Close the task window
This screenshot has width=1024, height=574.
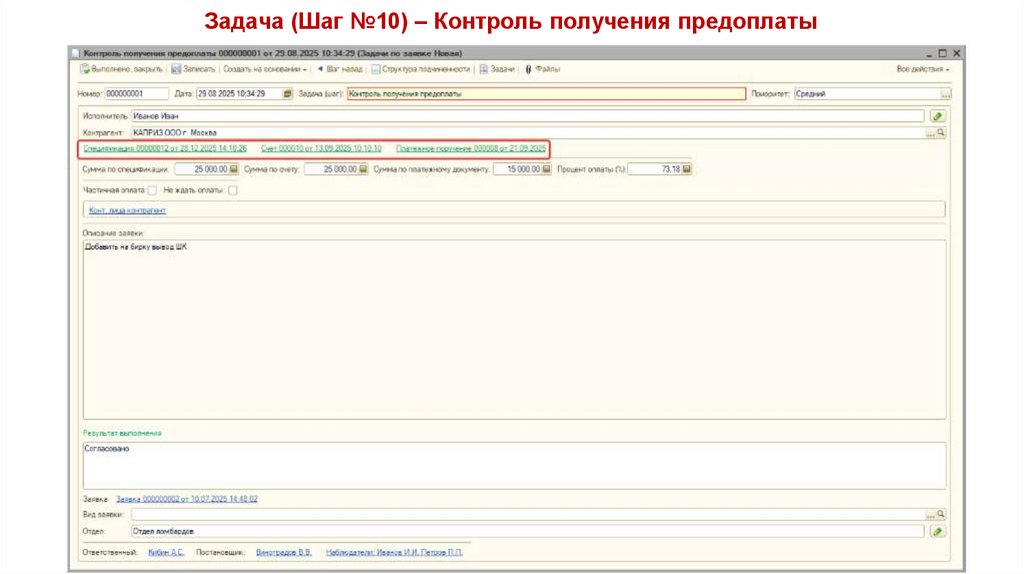957,53
